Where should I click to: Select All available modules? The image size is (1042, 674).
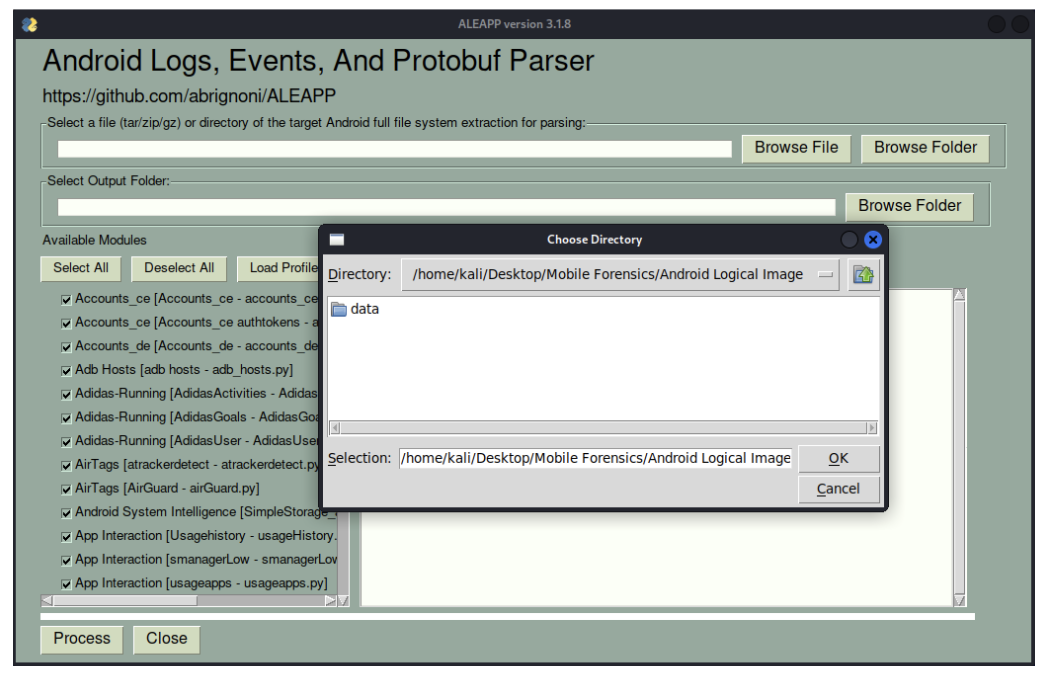click(x=80, y=268)
